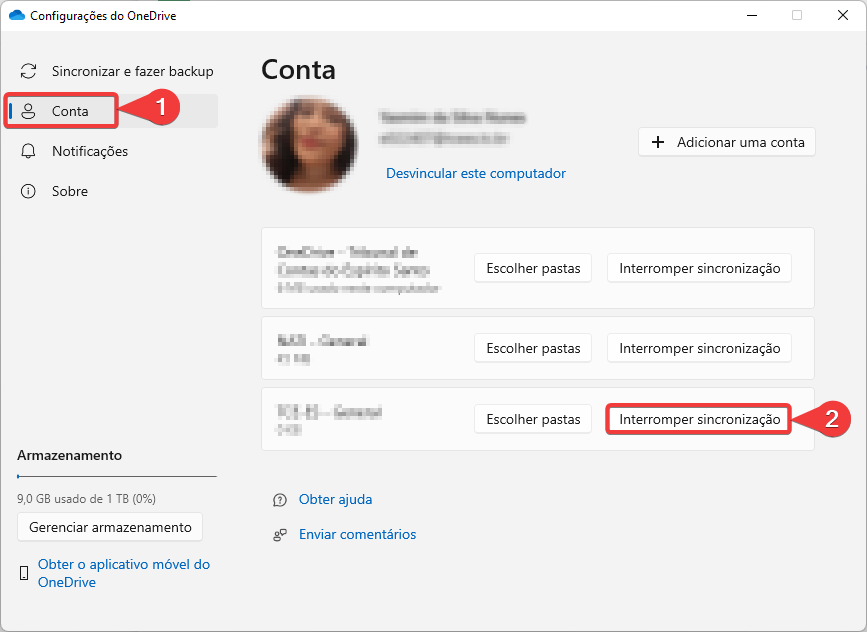Click the mobile phone icon
This screenshot has height=632, width=867.
24,573
